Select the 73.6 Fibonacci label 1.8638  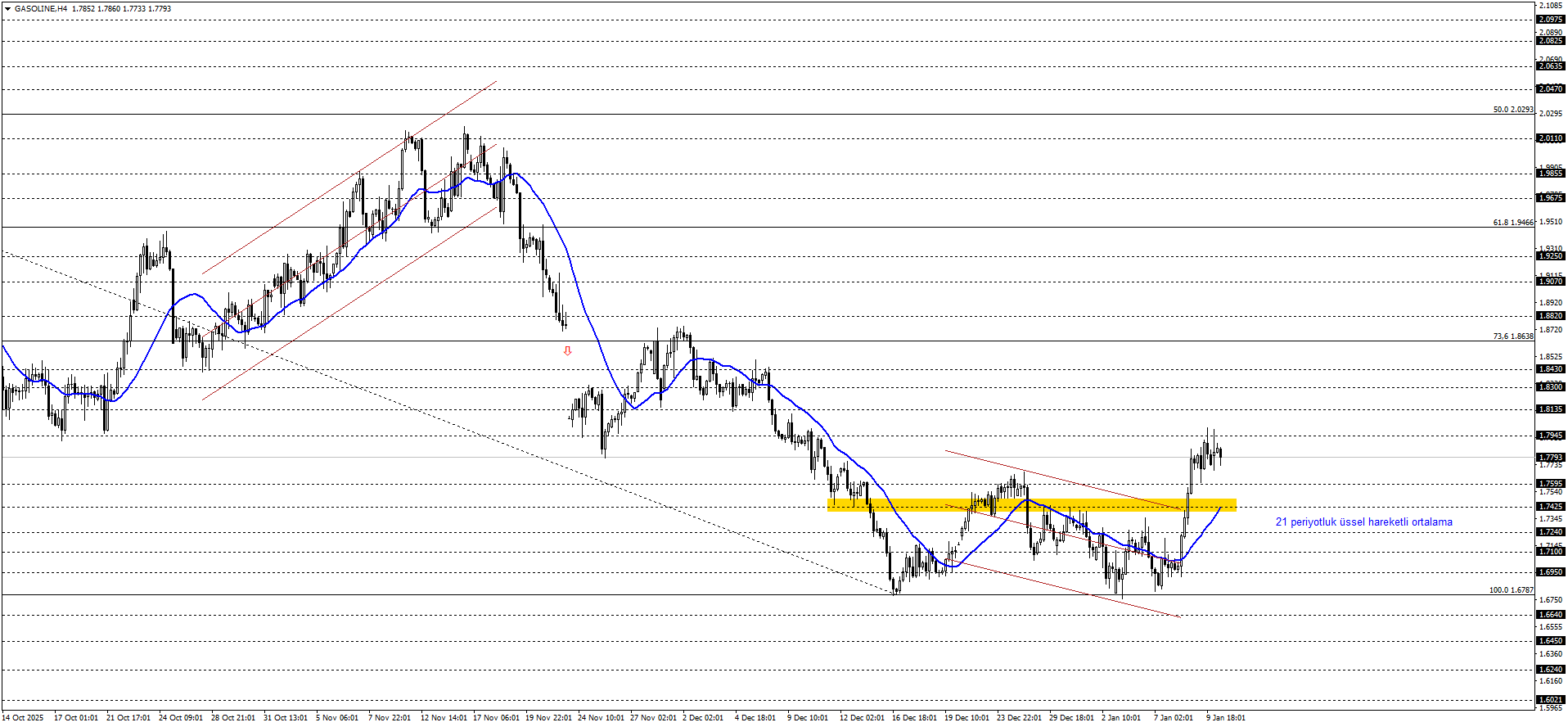[1512, 336]
